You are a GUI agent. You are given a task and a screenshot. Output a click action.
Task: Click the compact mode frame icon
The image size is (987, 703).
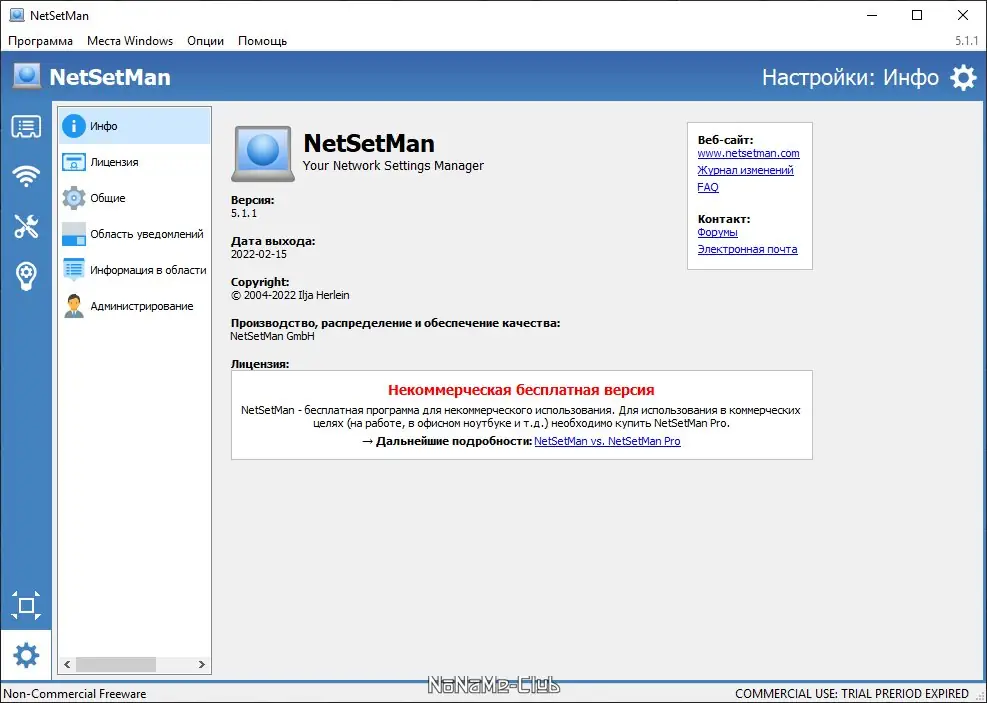pos(26,605)
